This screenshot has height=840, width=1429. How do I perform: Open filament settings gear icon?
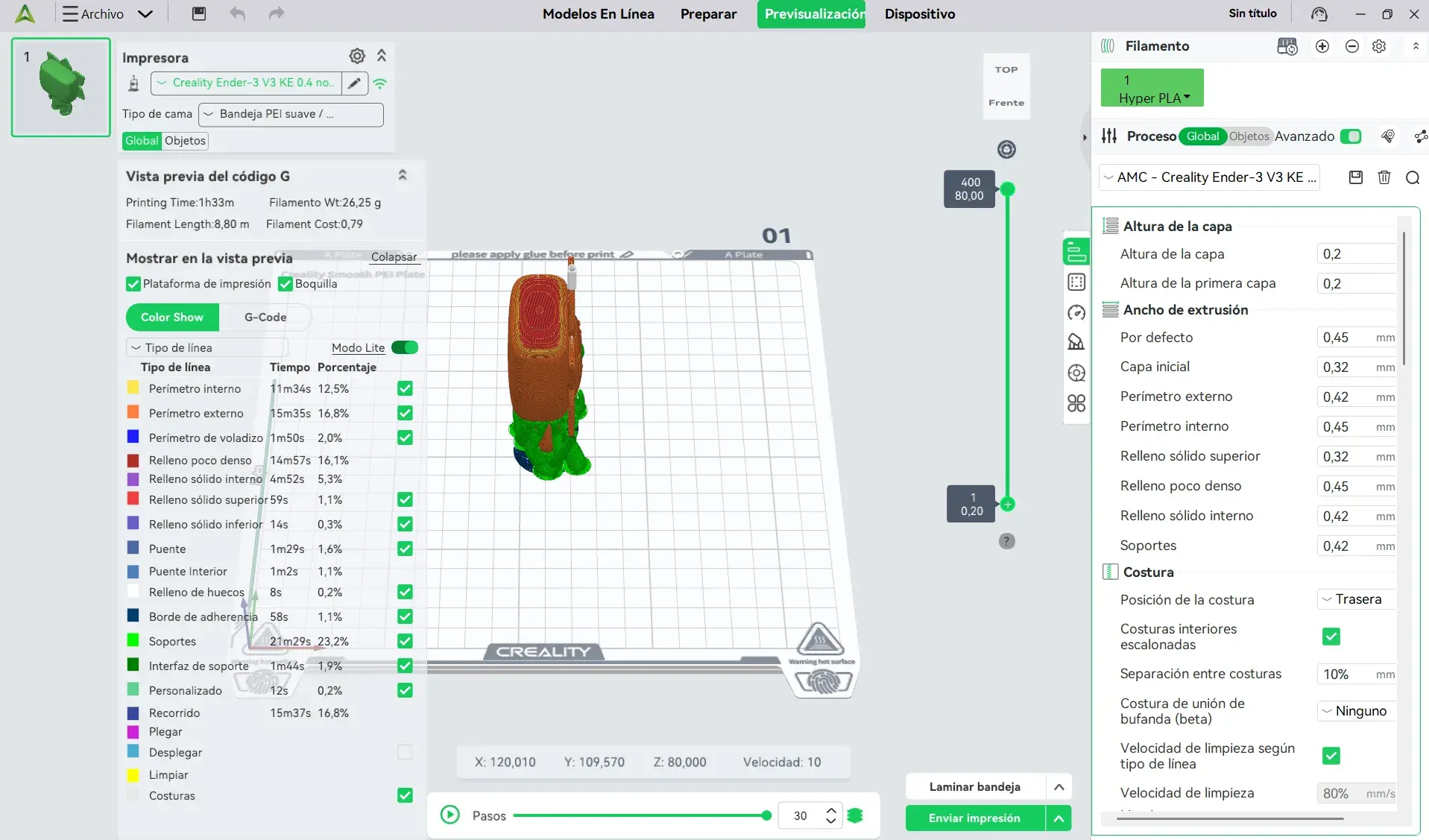pyautogui.click(x=1379, y=46)
